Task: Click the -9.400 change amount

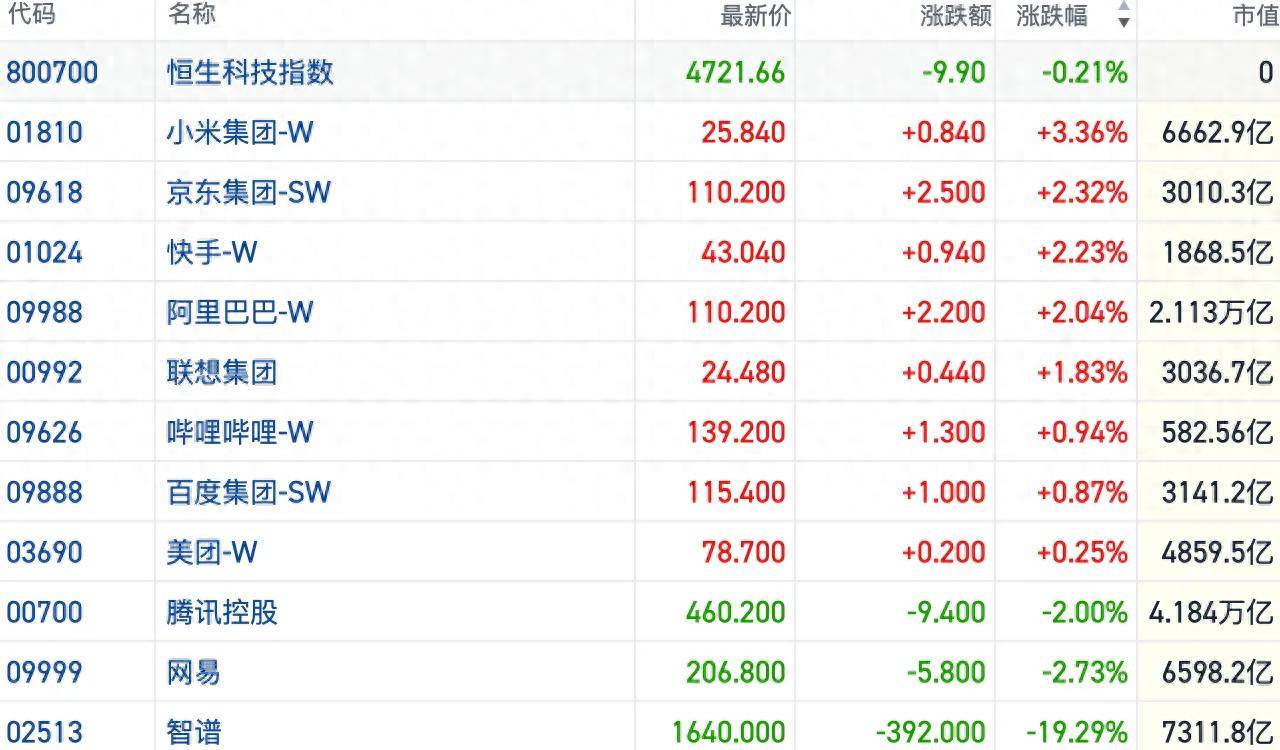Action: coord(946,612)
